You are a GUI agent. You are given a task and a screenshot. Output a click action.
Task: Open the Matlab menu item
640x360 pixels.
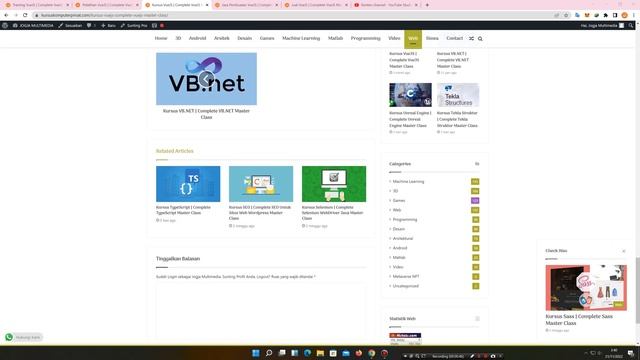(x=335, y=38)
